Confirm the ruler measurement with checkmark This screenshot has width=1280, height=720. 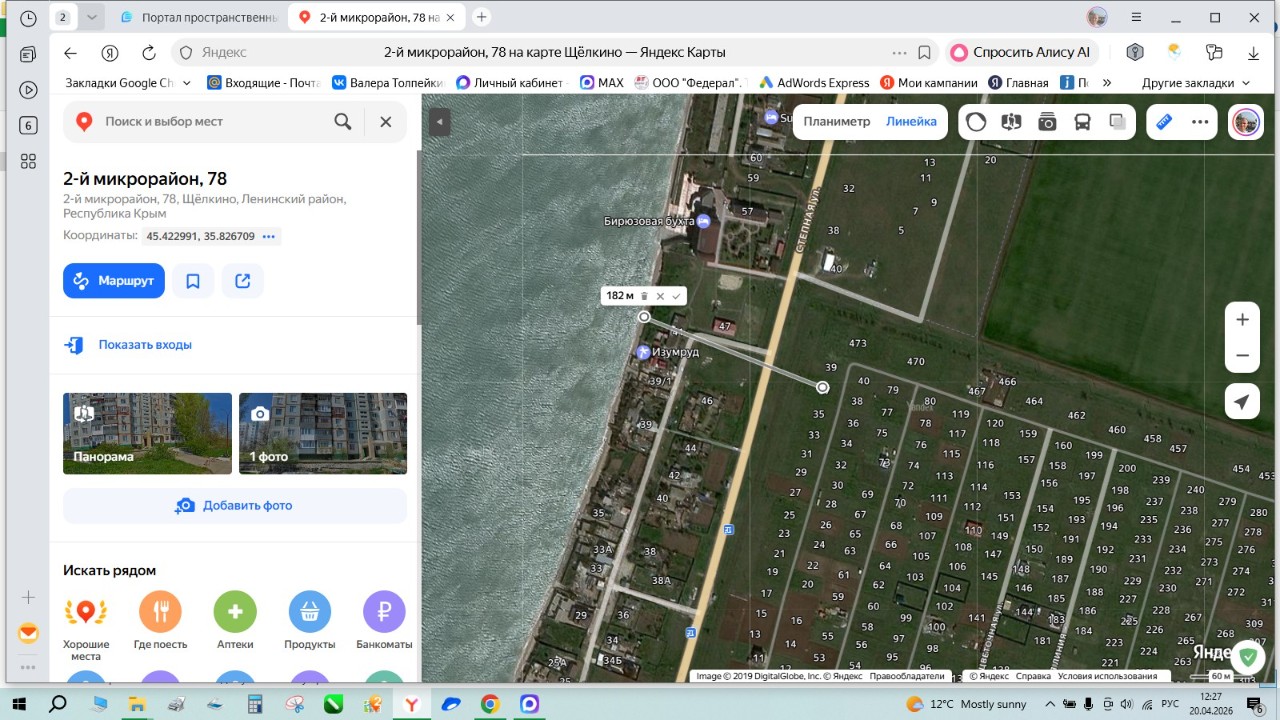click(x=676, y=296)
